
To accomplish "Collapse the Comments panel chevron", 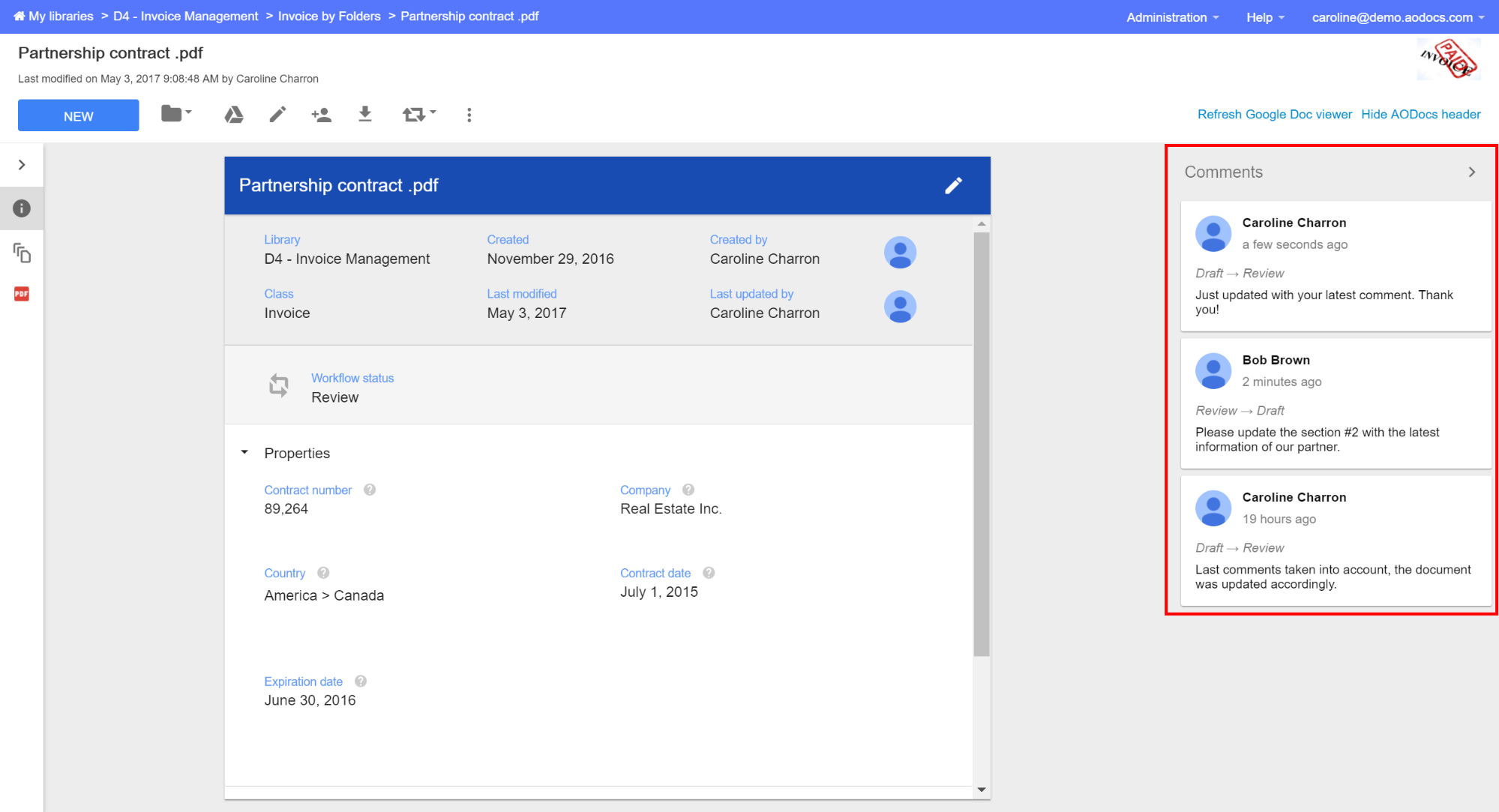I will coord(1472,172).
